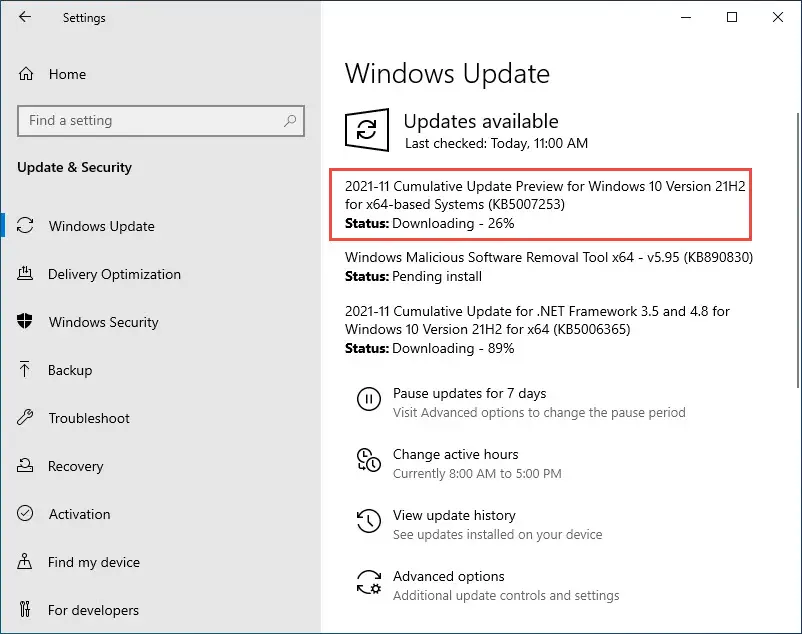802x634 pixels.
Task: Click the For developers icon
Action: click(x=25, y=609)
